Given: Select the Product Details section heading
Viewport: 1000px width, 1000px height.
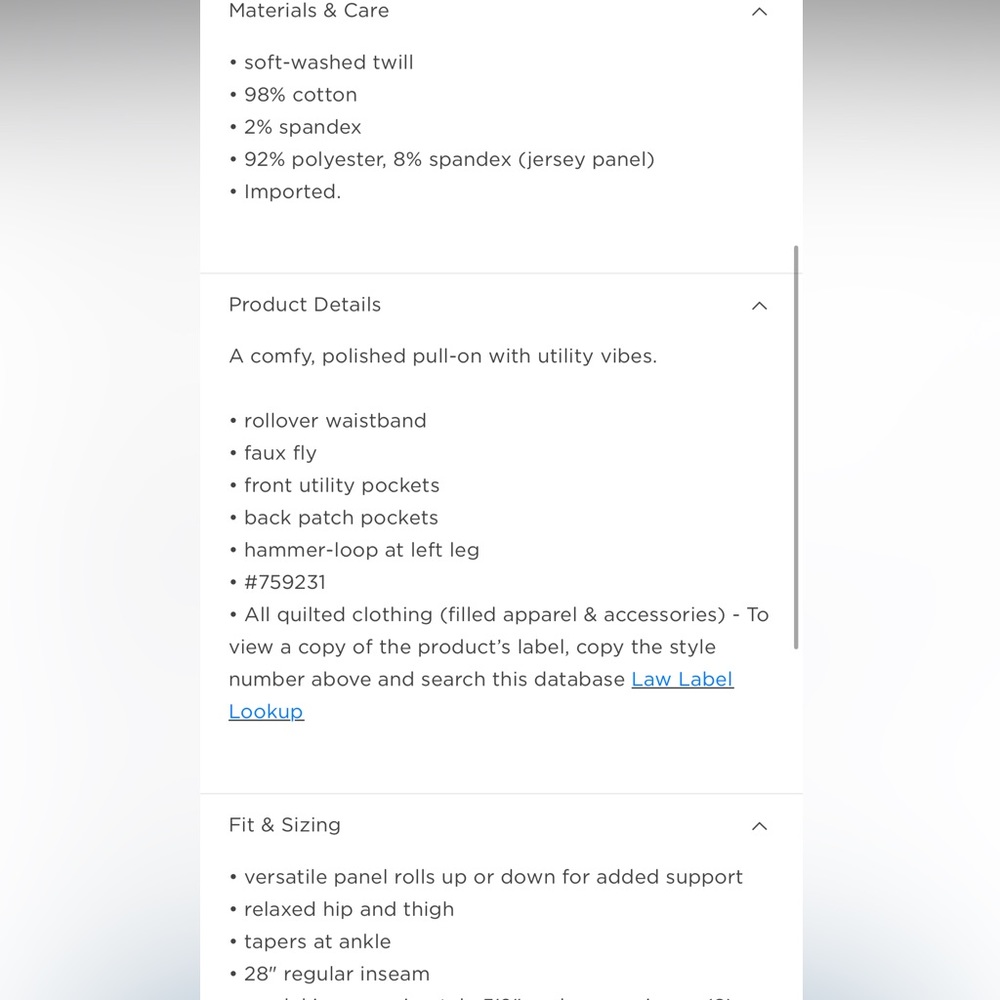Looking at the screenshot, I should coord(305,304).
